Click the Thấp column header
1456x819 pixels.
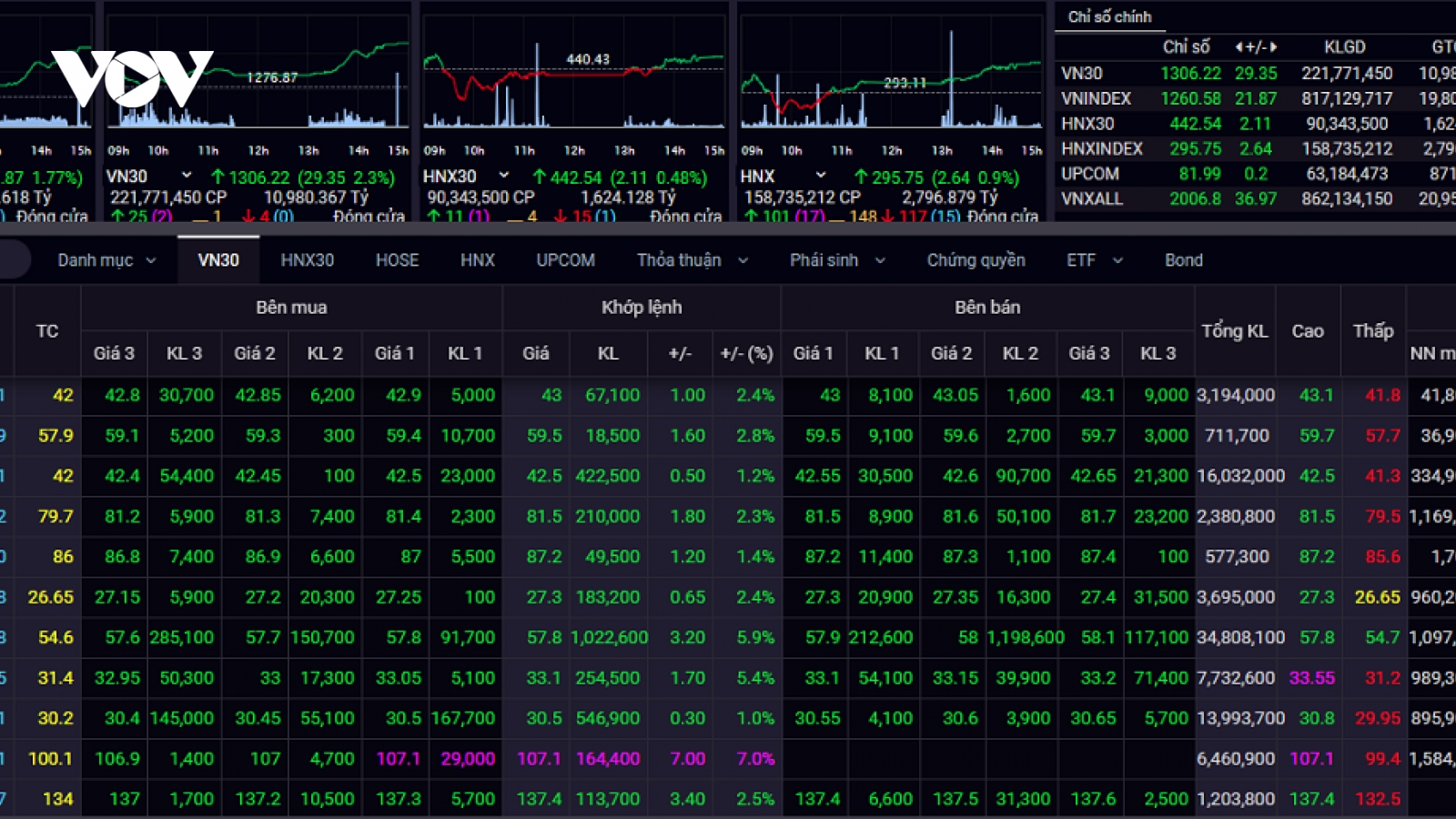click(1373, 331)
